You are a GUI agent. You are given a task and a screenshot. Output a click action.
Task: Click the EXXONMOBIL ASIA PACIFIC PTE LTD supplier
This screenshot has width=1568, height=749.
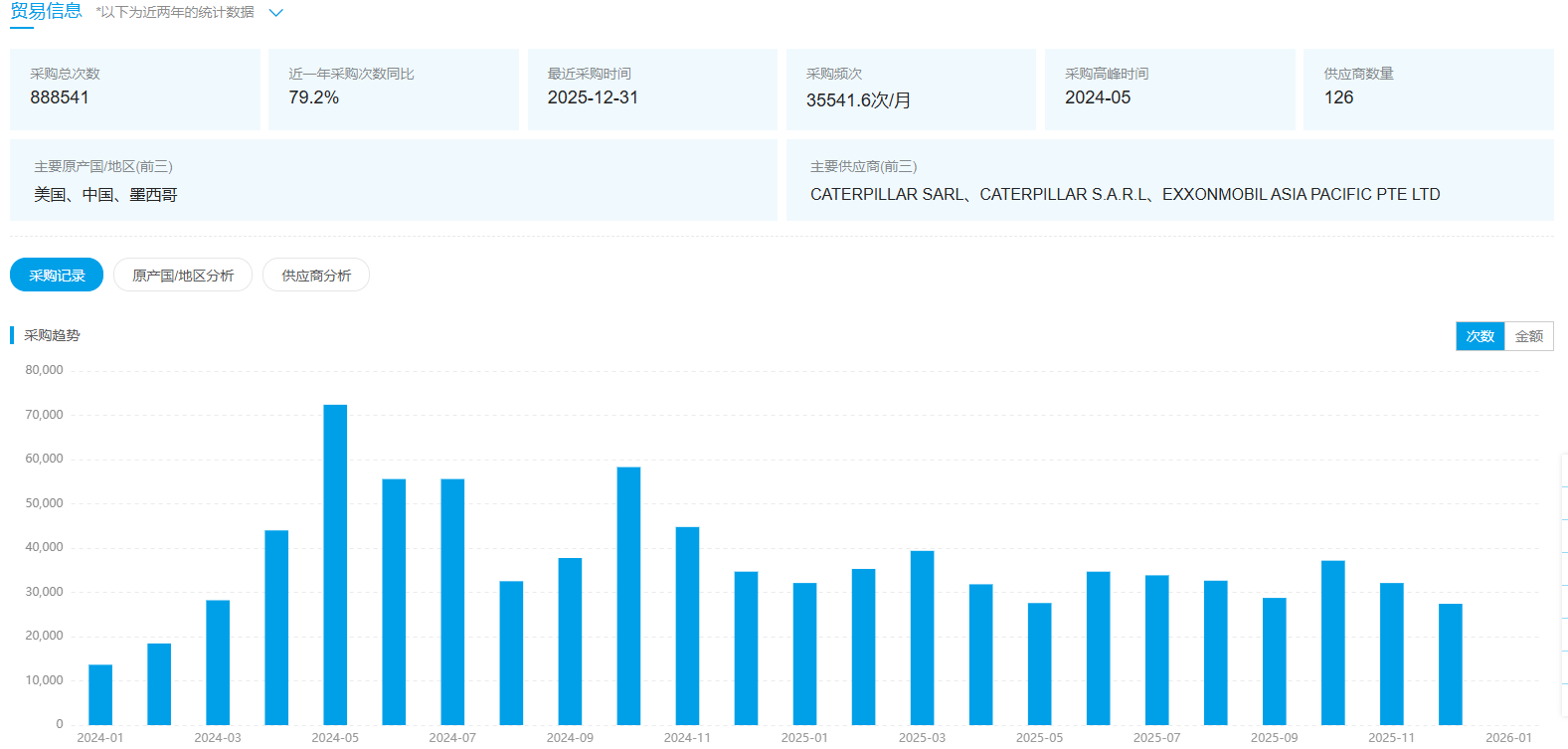(1301, 195)
